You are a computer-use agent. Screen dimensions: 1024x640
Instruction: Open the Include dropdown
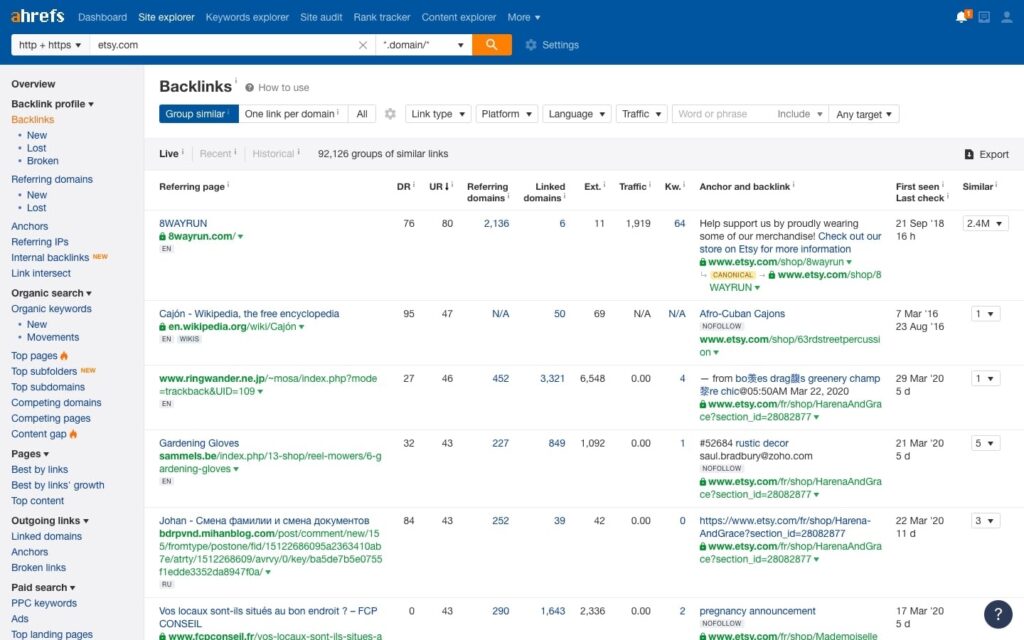[799, 114]
